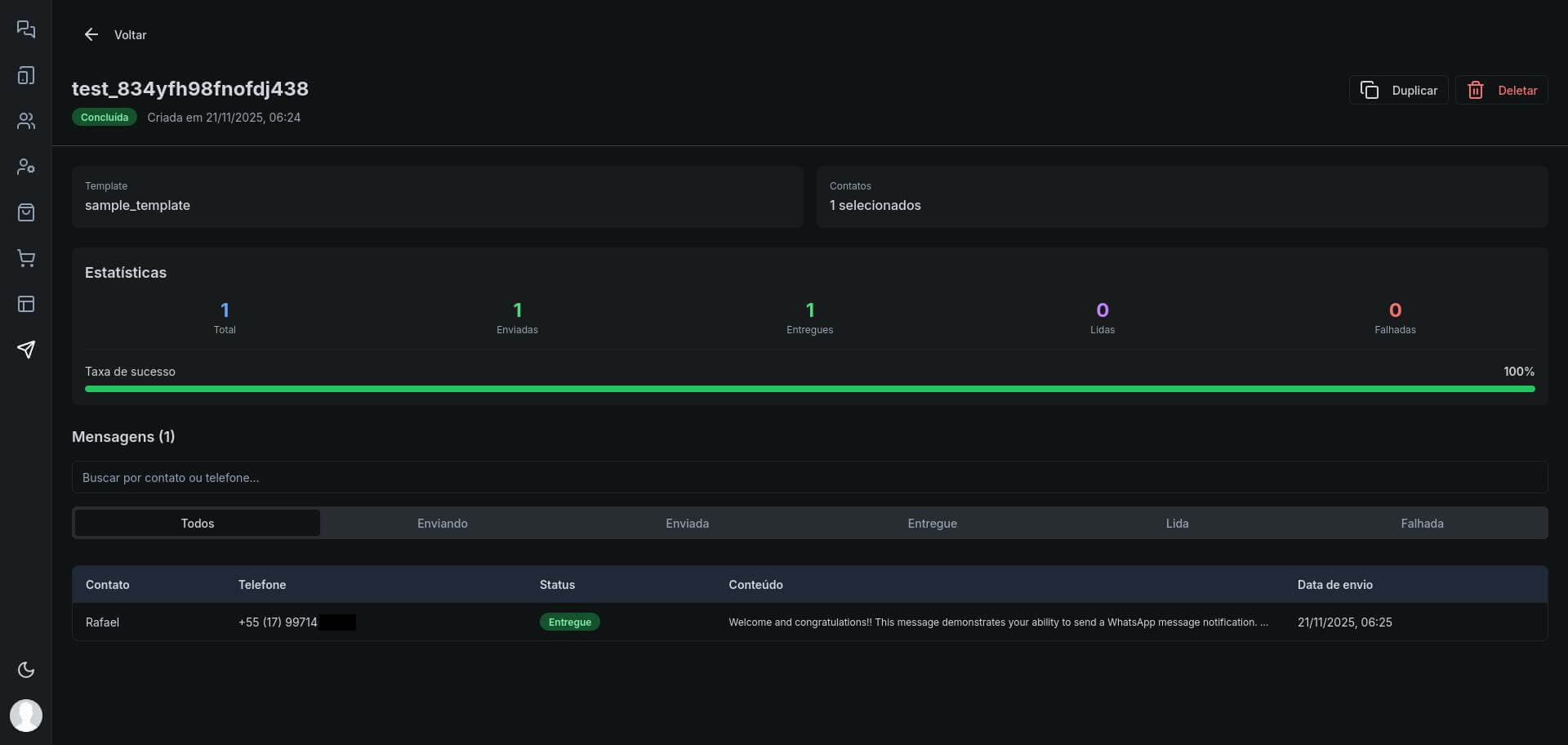Click the shopping bag icon in sidebar
This screenshot has height=745, width=1568.
pos(26,212)
